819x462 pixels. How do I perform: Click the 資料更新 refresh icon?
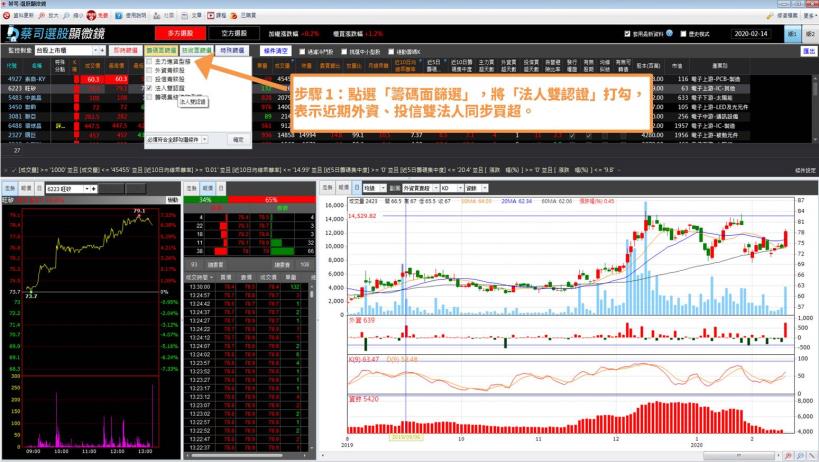[7, 16]
